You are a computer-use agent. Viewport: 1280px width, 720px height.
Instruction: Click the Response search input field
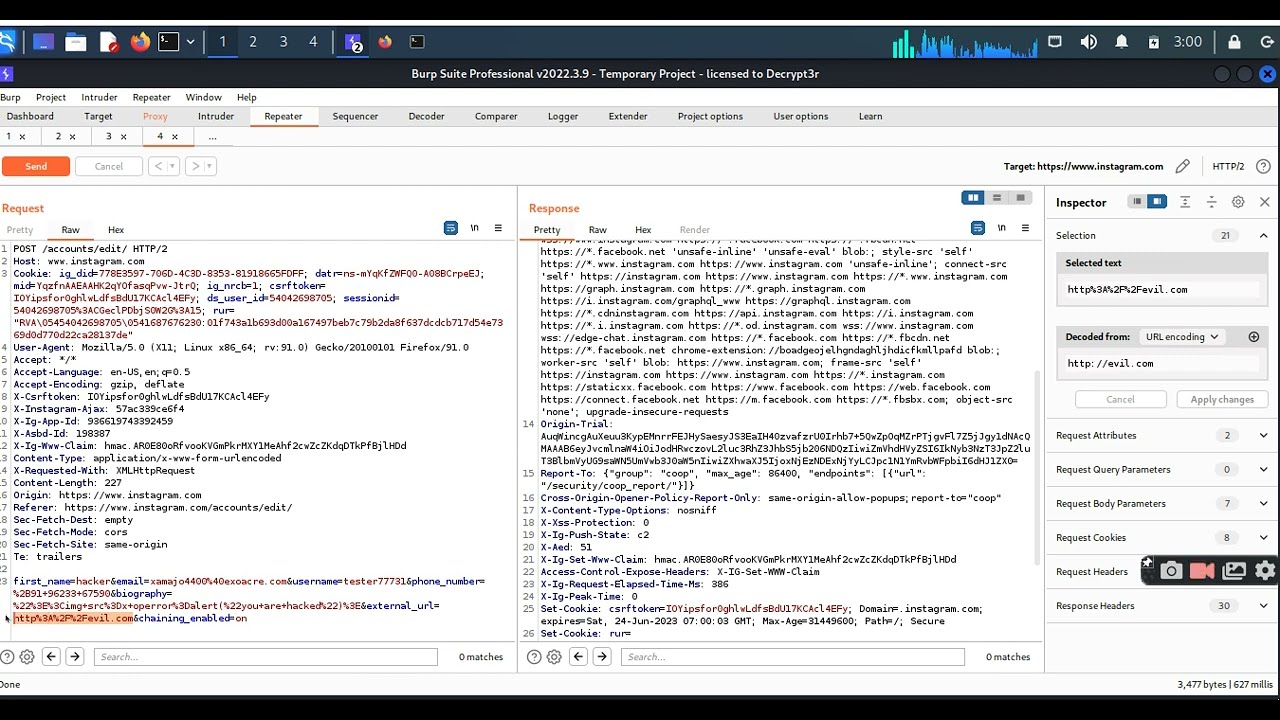[793, 657]
